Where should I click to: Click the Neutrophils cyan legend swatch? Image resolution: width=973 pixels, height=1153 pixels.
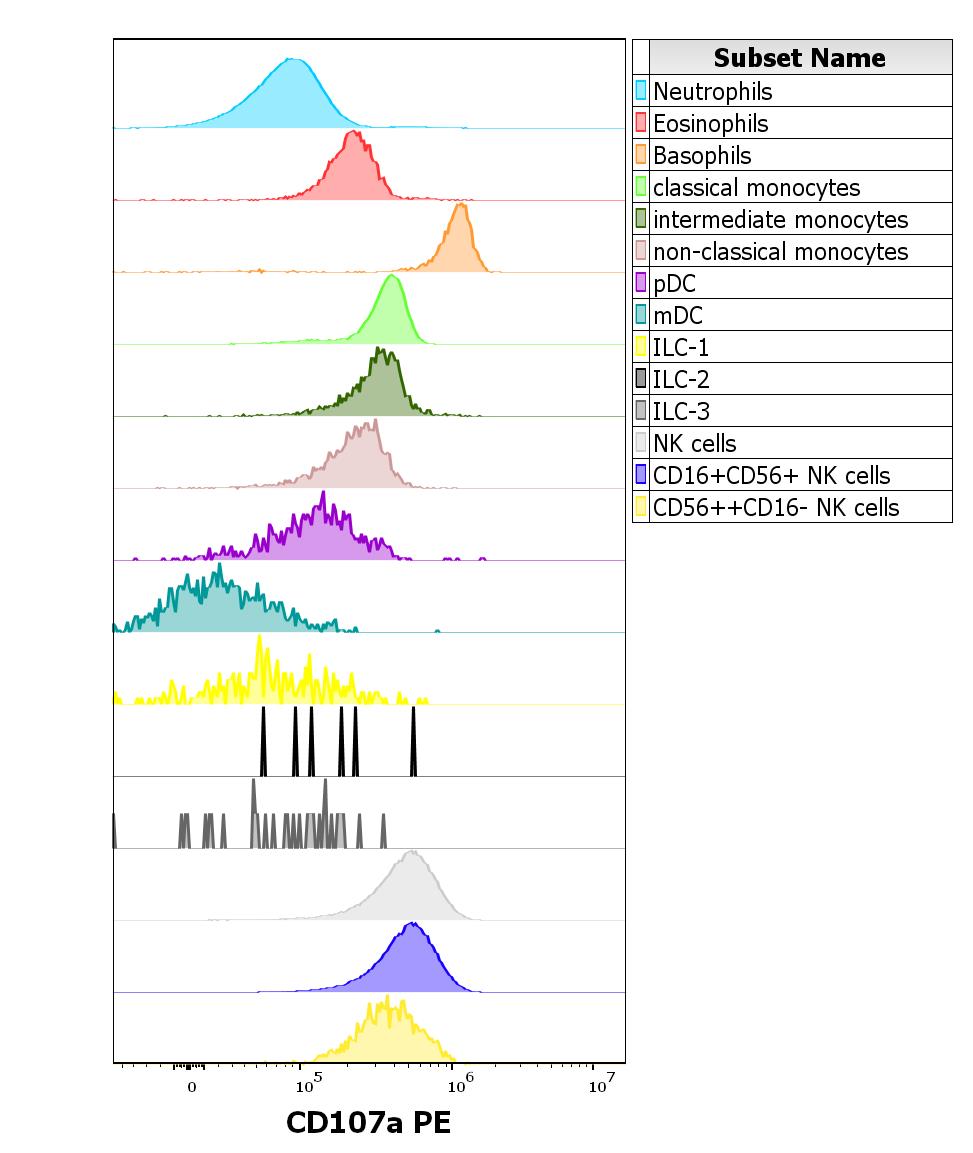click(641, 91)
